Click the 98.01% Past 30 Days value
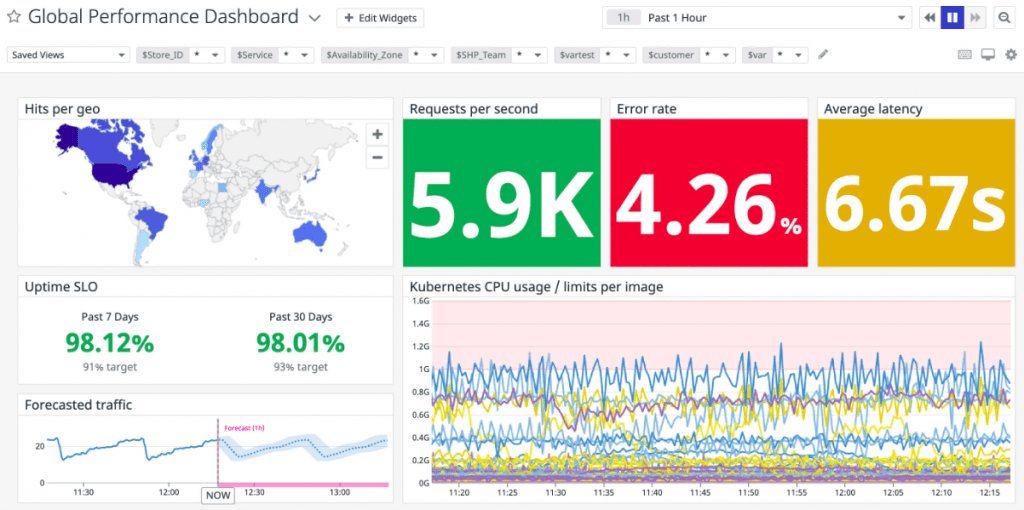Image resolution: width=1024 pixels, height=510 pixels. pos(300,342)
